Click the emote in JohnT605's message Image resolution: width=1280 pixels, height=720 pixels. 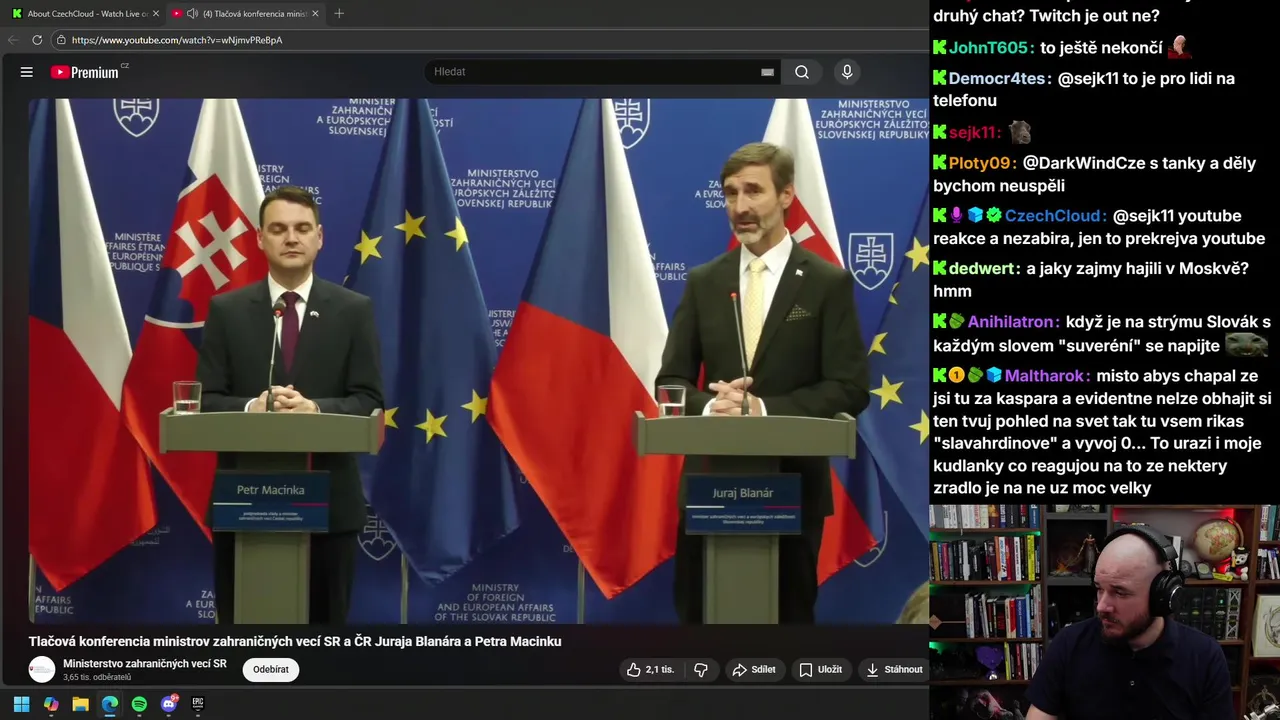coord(1180,46)
